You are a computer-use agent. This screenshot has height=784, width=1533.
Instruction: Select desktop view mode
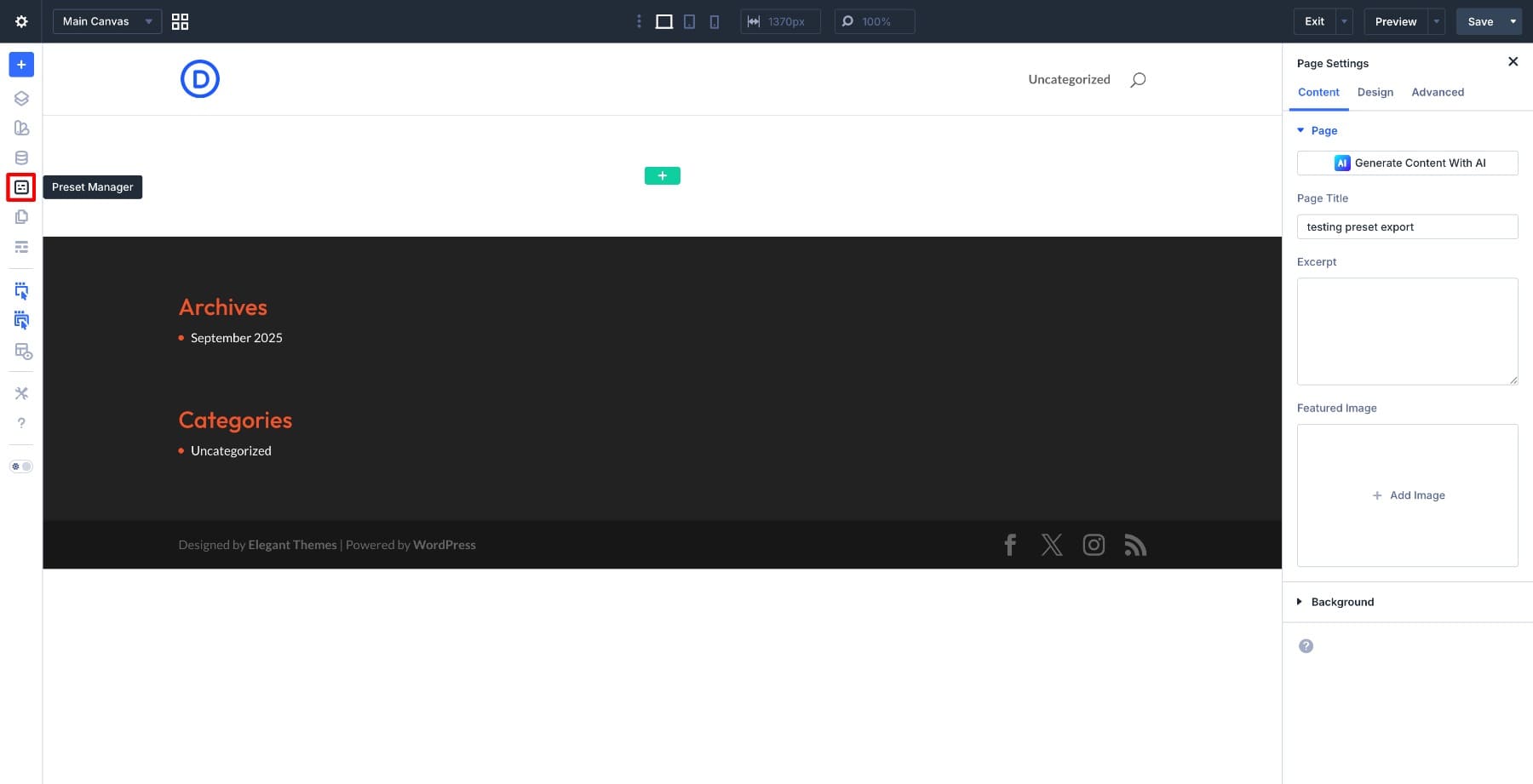pos(663,21)
